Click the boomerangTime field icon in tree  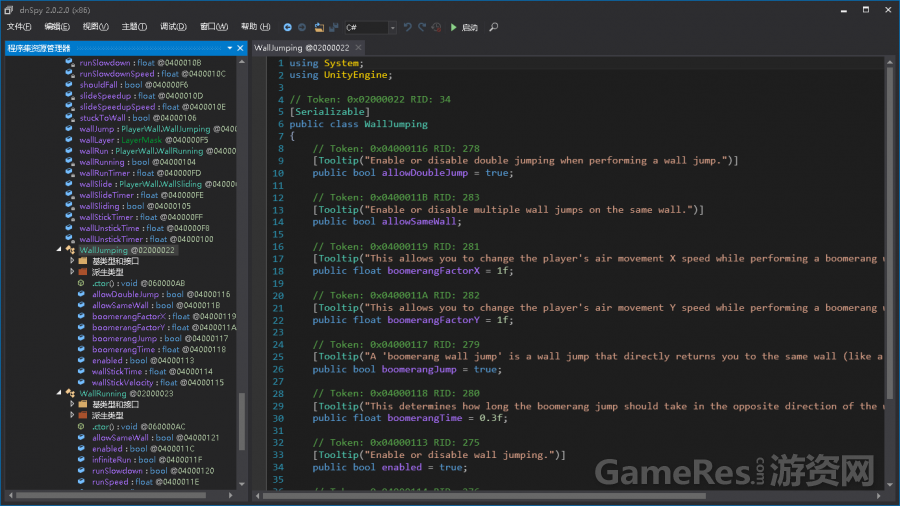click(82, 349)
